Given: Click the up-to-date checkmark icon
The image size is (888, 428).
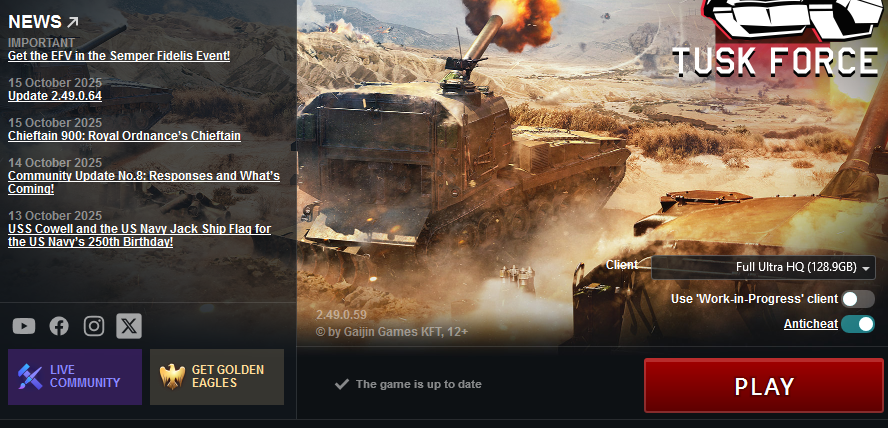Looking at the screenshot, I should point(341,384).
